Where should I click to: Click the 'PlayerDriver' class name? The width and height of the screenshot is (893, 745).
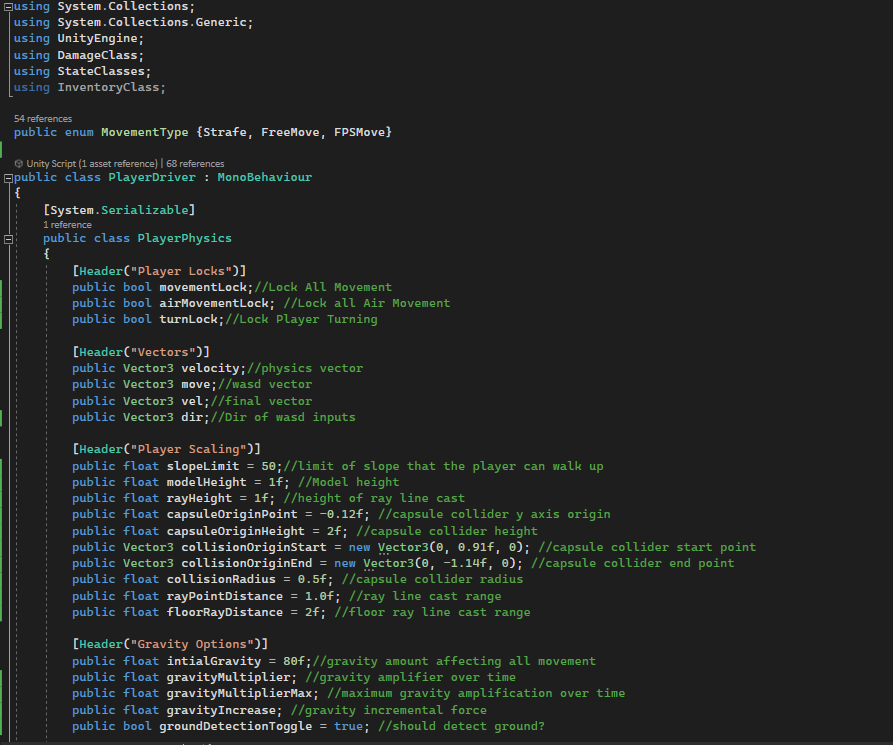pos(152,177)
